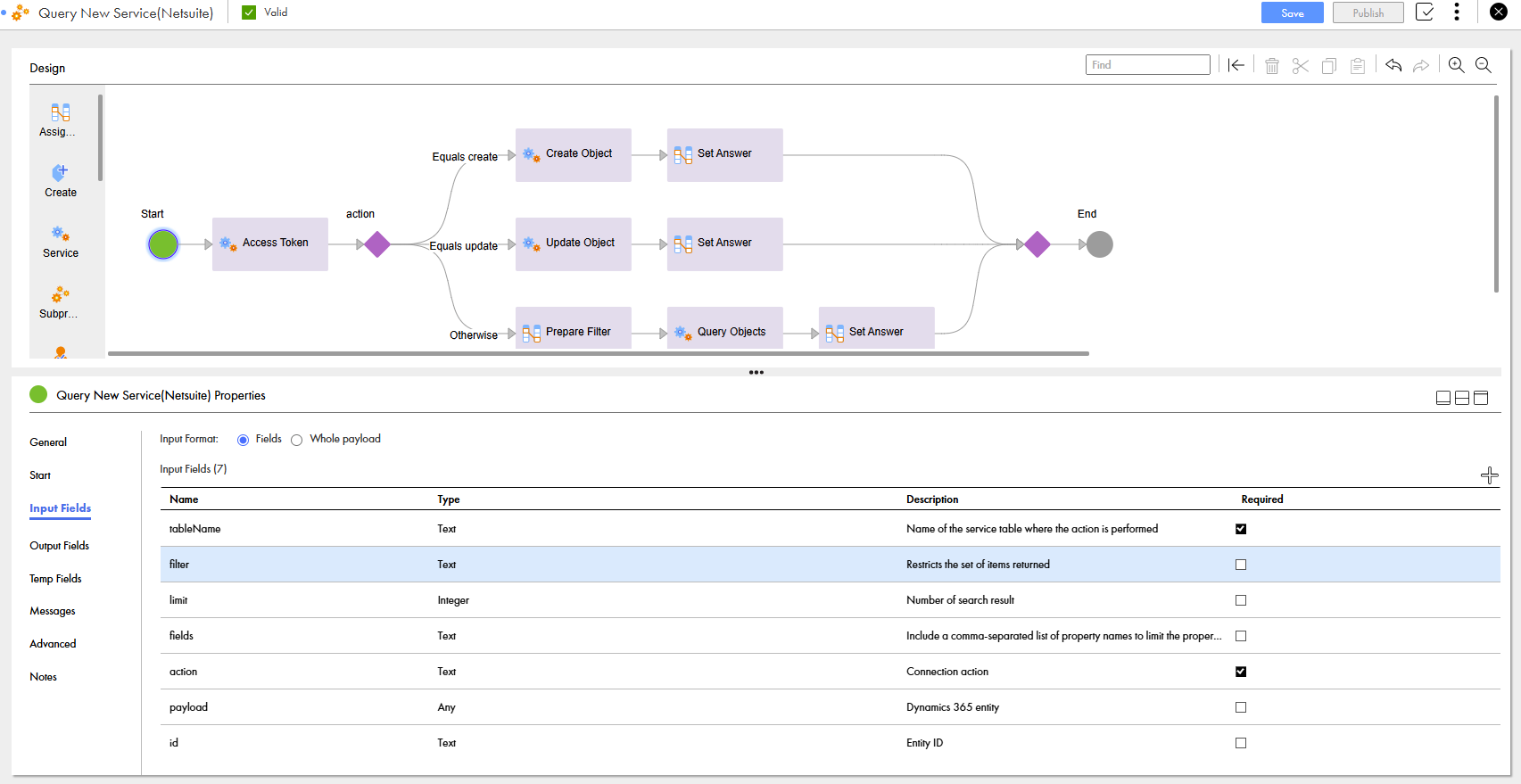Open the Input Fields tab
The width and height of the screenshot is (1521, 784).
(60, 508)
